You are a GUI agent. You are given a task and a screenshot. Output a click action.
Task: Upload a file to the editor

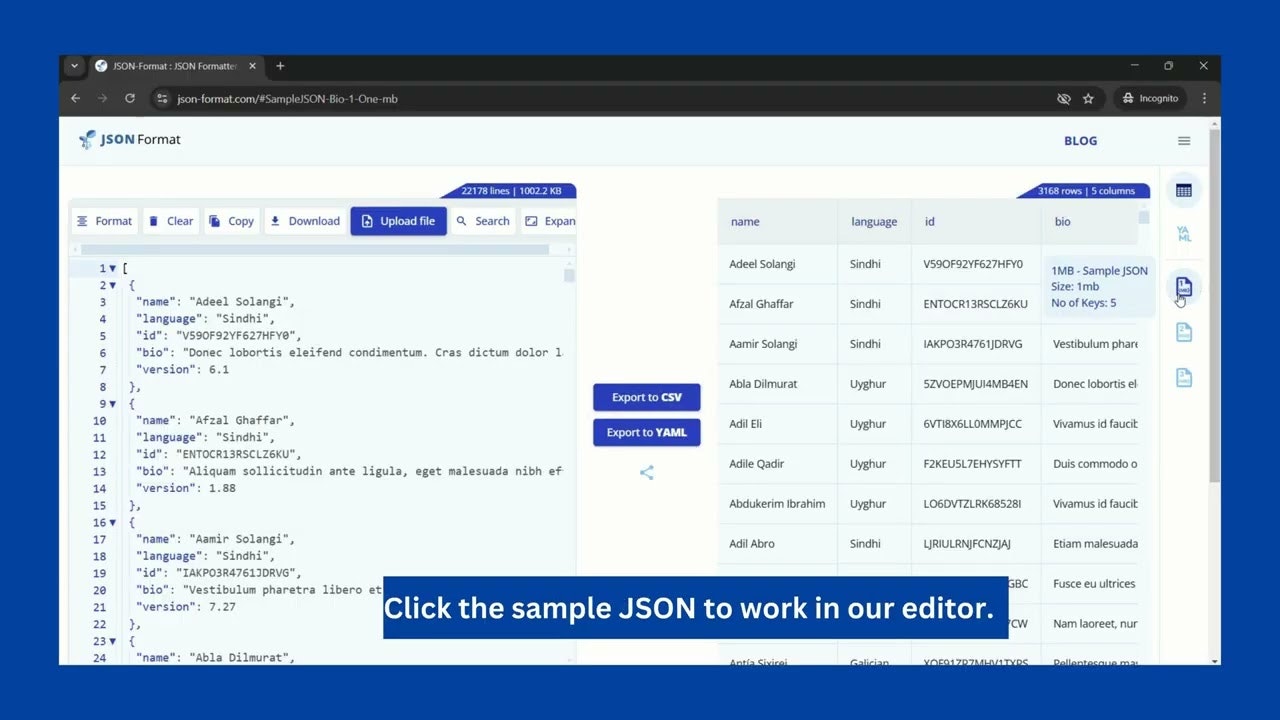(x=398, y=220)
